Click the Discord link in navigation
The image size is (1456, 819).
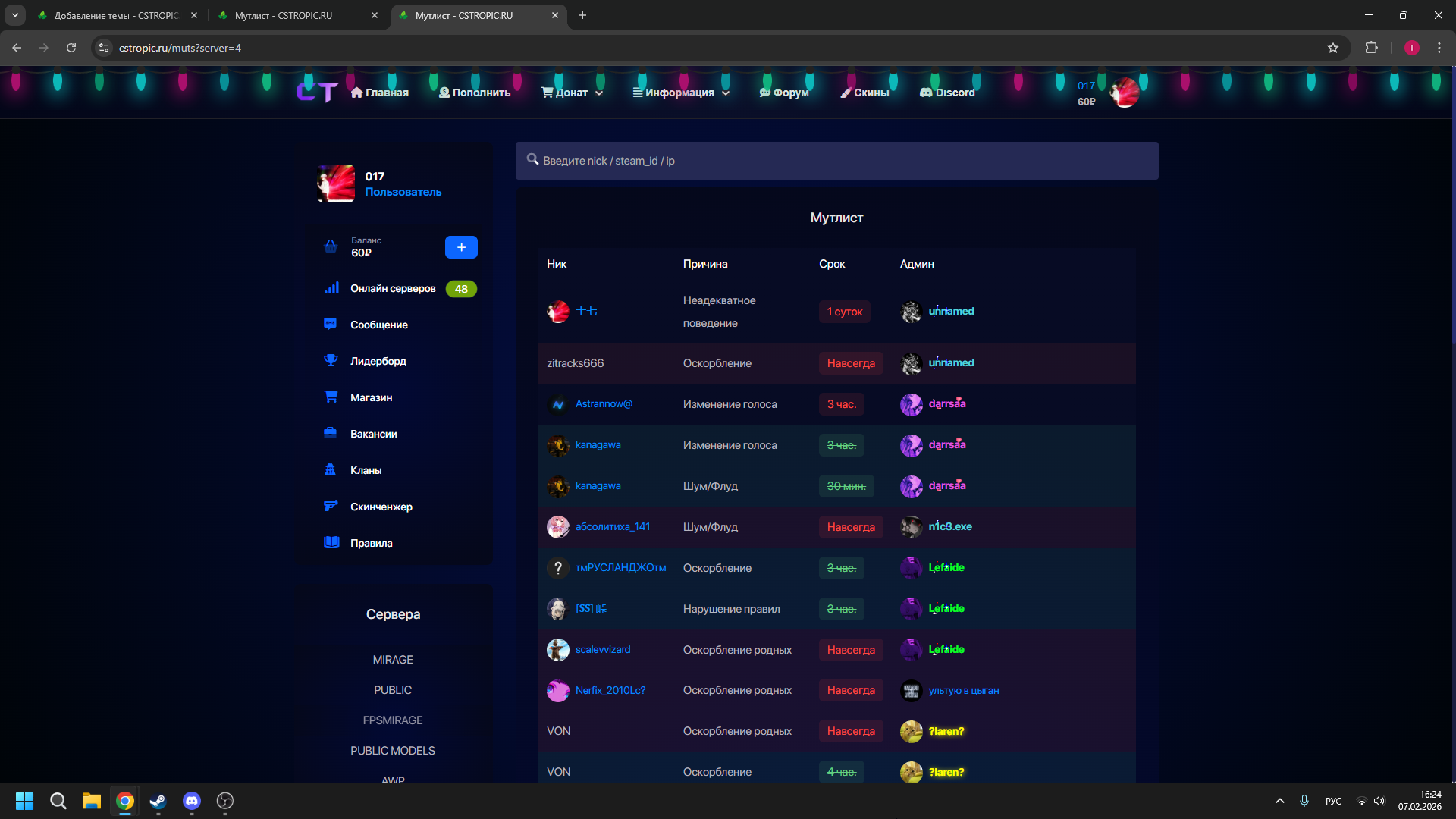pos(947,93)
